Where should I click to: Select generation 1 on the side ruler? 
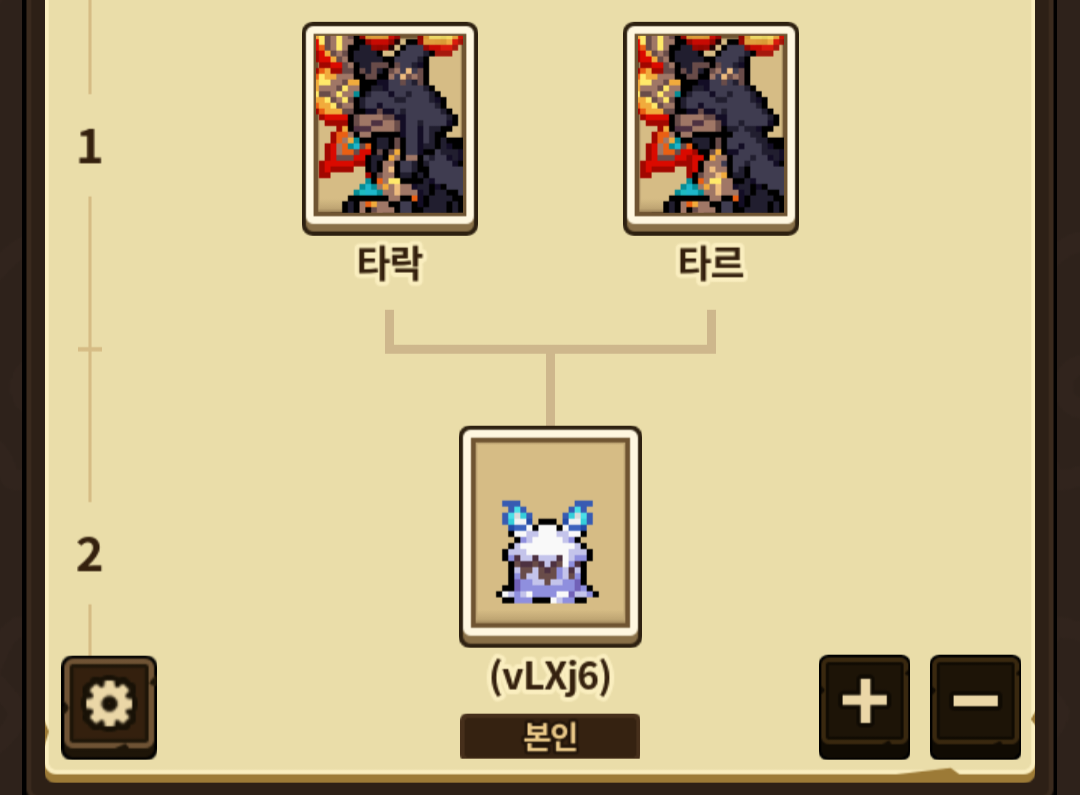90,147
